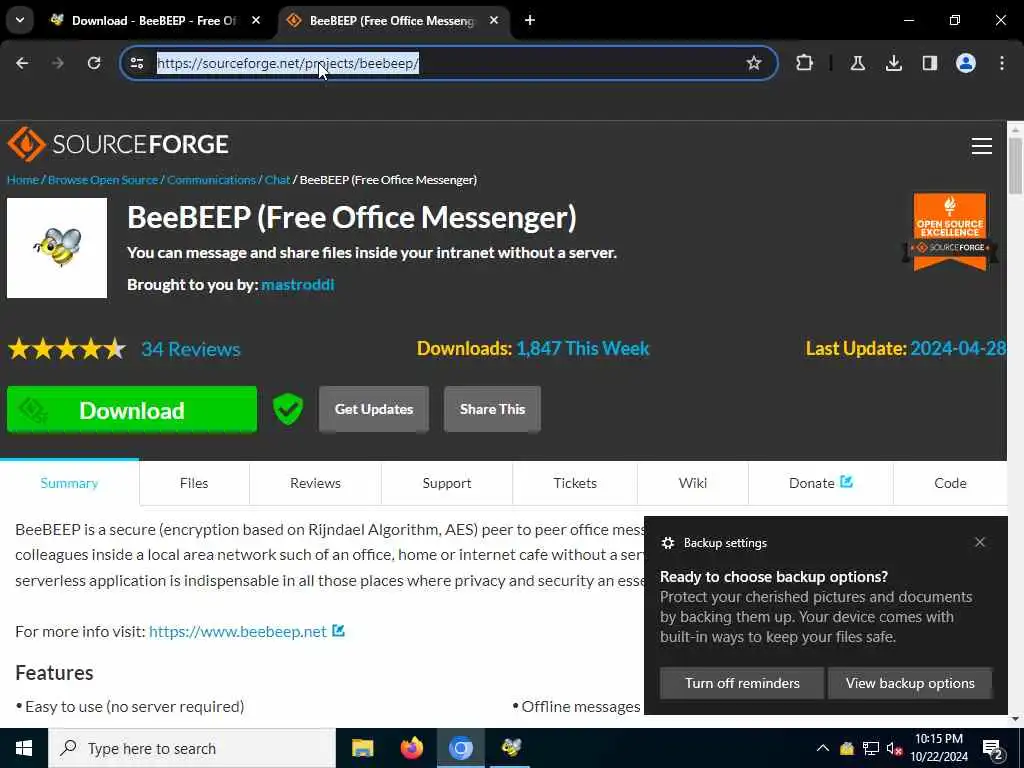The height and width of the screenshot is (768, 1024).
Task: Click Turn off reminders button
Action: (x=742, y=683)
